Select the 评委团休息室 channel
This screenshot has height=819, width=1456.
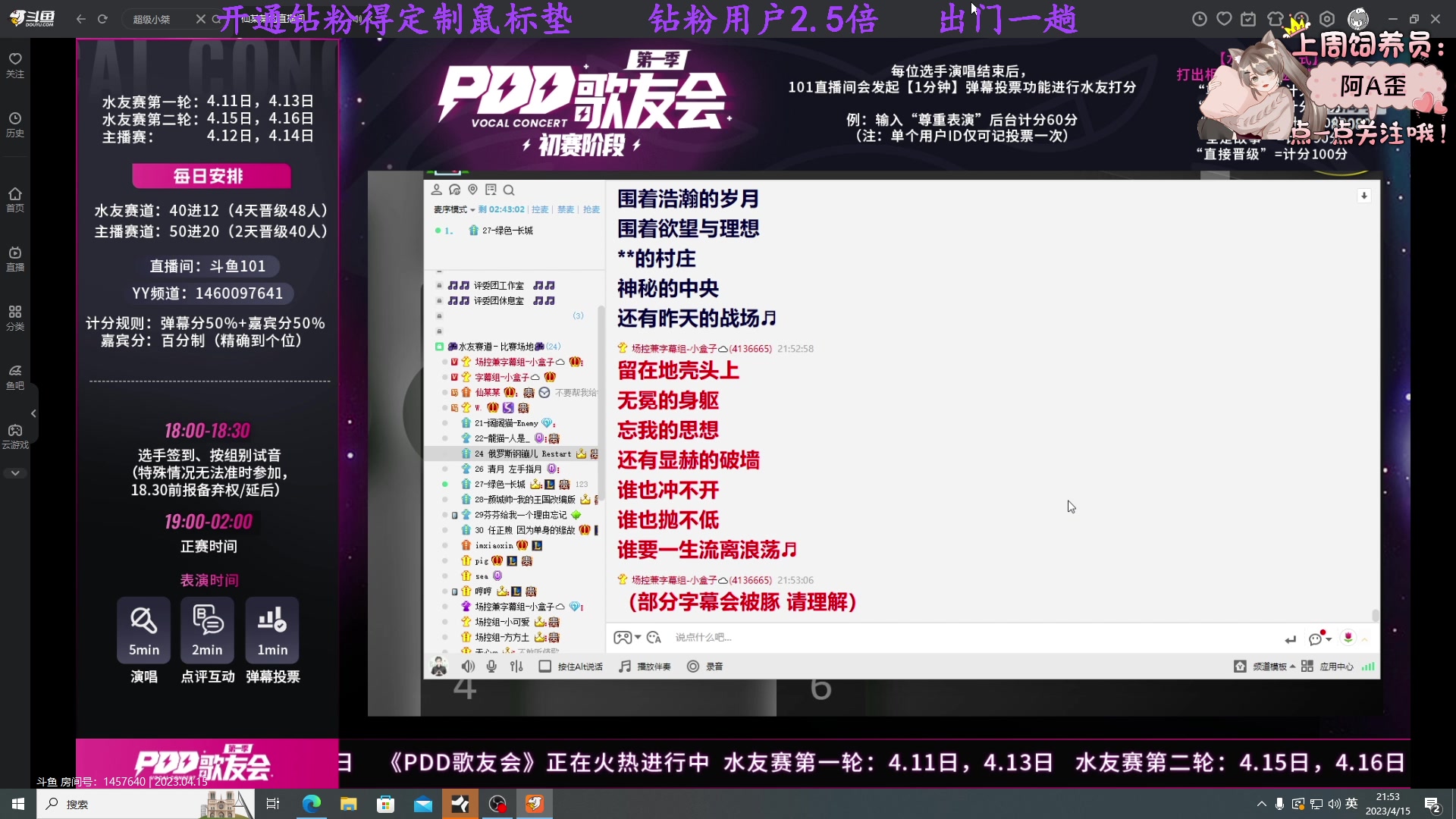click(x=500, y=300)
